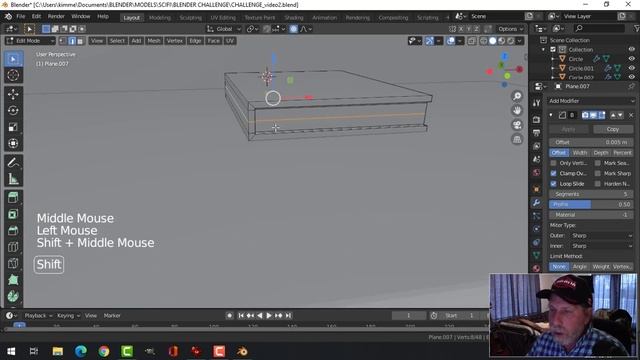Select the Weight limit method button
The image size is (640, 360).
coord(601,267)
